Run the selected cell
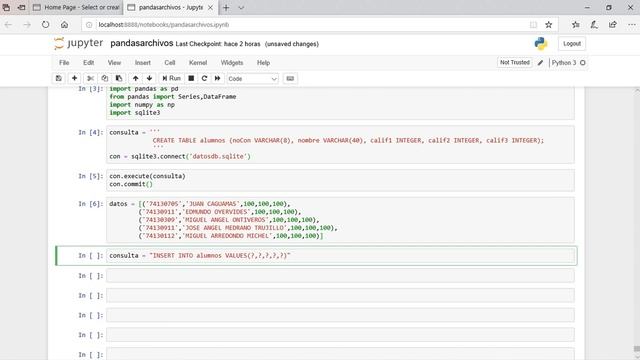The height and width of the screenshot is (360, 640). (171, 78)
